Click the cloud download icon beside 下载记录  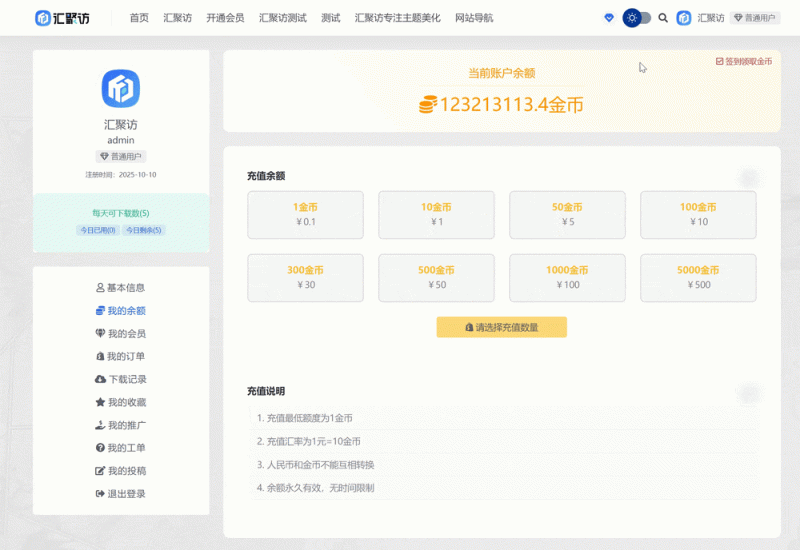[100, 379]
